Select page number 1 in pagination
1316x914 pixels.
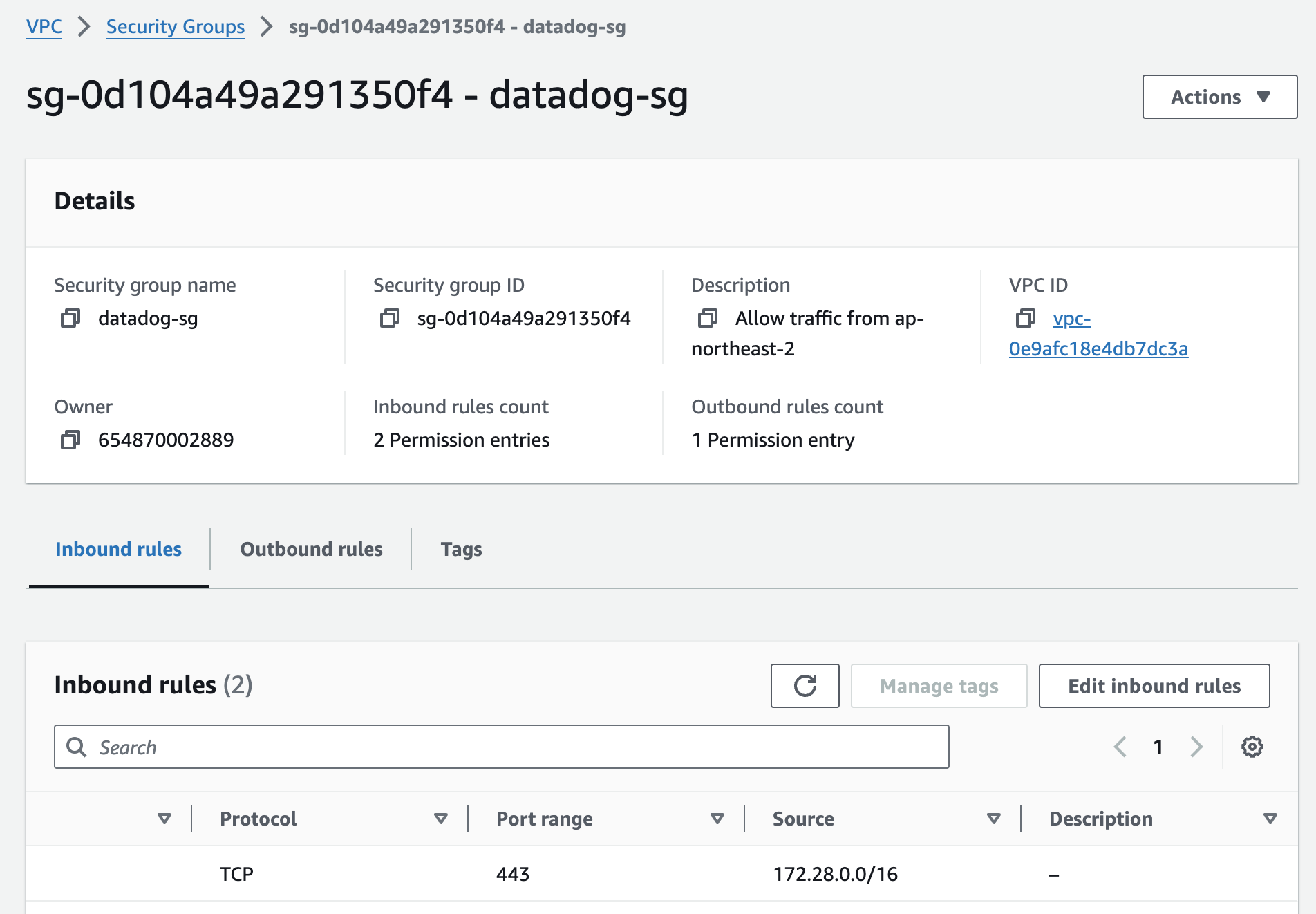(1158, 747)
